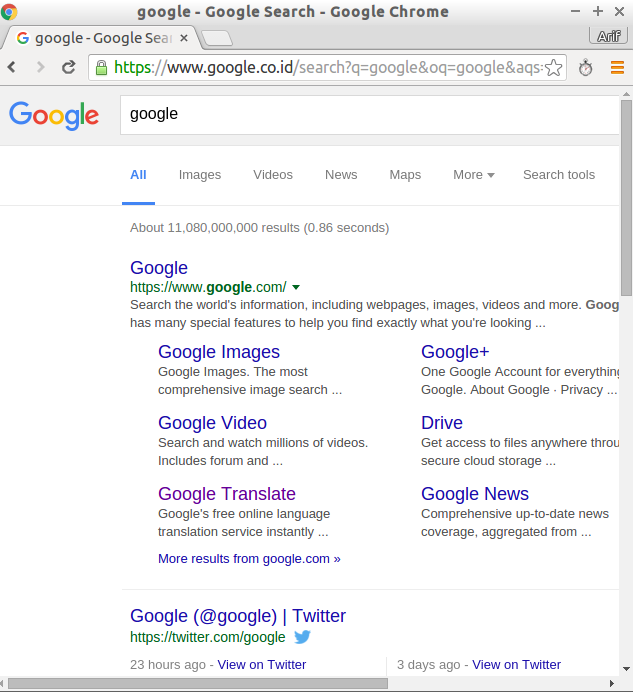Open the Google News sitelink
The width and height of the screenshot is (633, 692).
tap(475, 494)
